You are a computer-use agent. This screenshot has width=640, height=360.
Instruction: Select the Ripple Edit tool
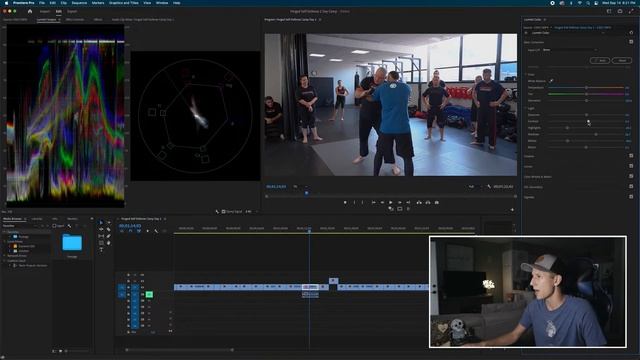click(x=101, y=229)
